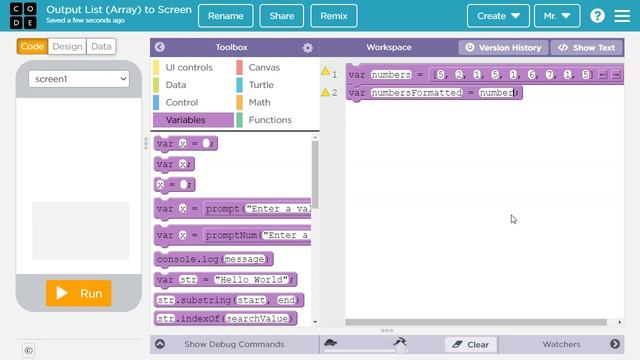The width and height of the screenshot is (640, 360).
Task: Select UI controls toolbox category
Action: 193,67
